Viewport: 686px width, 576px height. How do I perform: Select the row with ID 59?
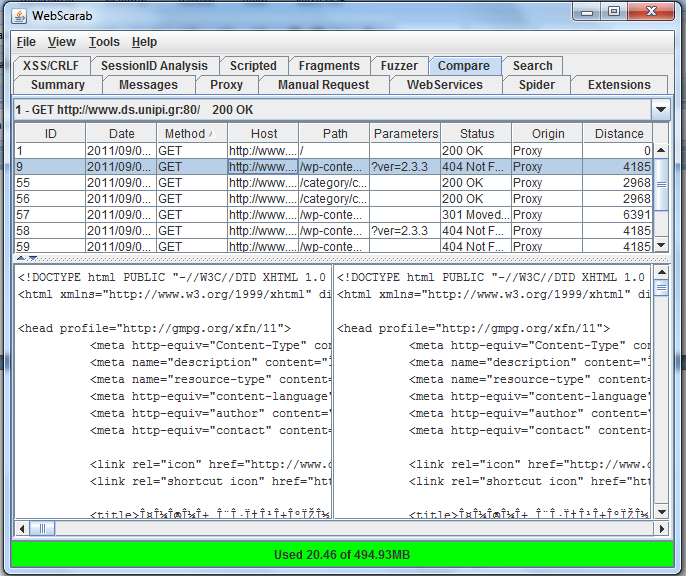(x=334, y=246)
